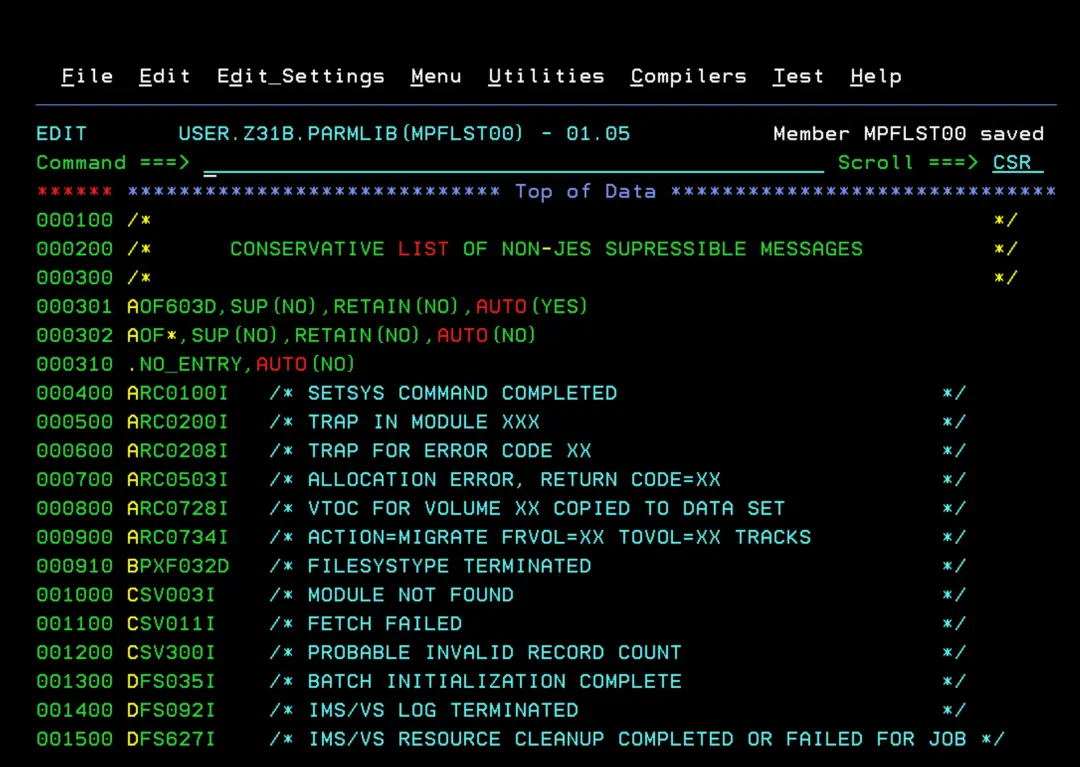Screen dimensions: 1080x767
Task: Click message ID CSV011I
Action: (x=172, y=624)
